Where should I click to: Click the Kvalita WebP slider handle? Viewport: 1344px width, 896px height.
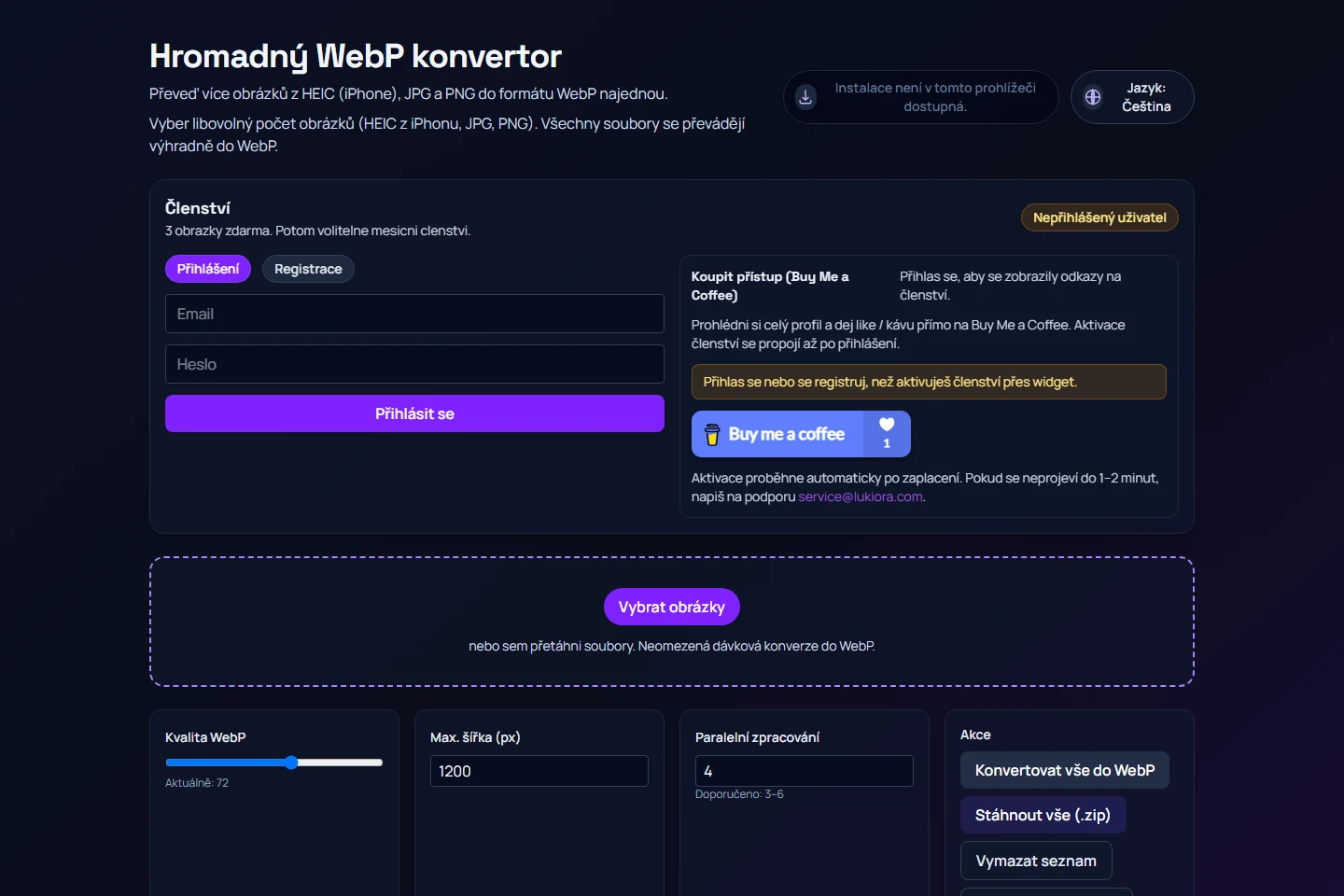click(291, 763)
